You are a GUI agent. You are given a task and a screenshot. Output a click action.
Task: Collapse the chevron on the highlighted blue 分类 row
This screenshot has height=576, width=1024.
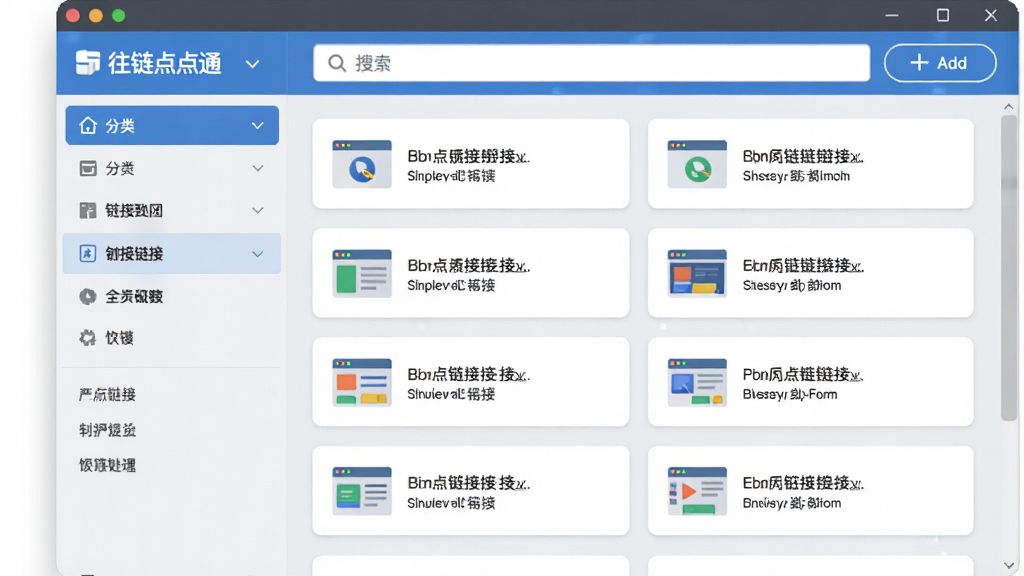coord(258,125)
